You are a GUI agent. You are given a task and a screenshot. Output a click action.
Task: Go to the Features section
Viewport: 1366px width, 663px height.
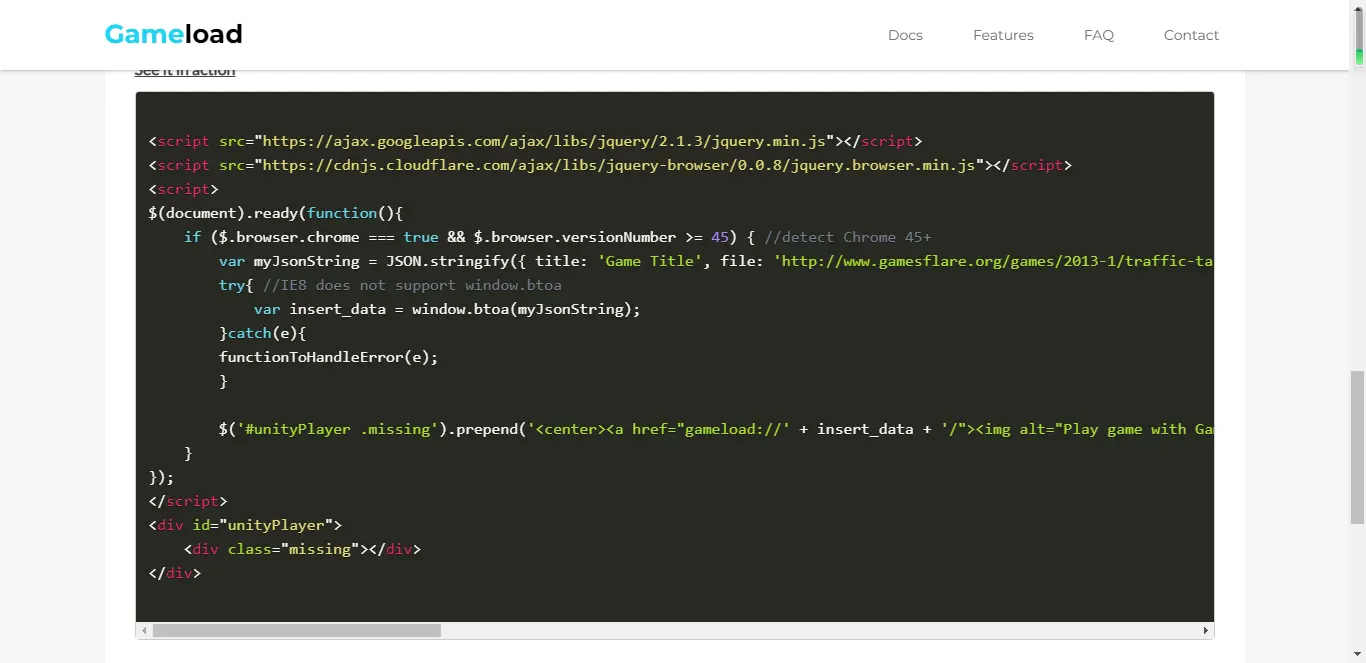coord(1003,35)
